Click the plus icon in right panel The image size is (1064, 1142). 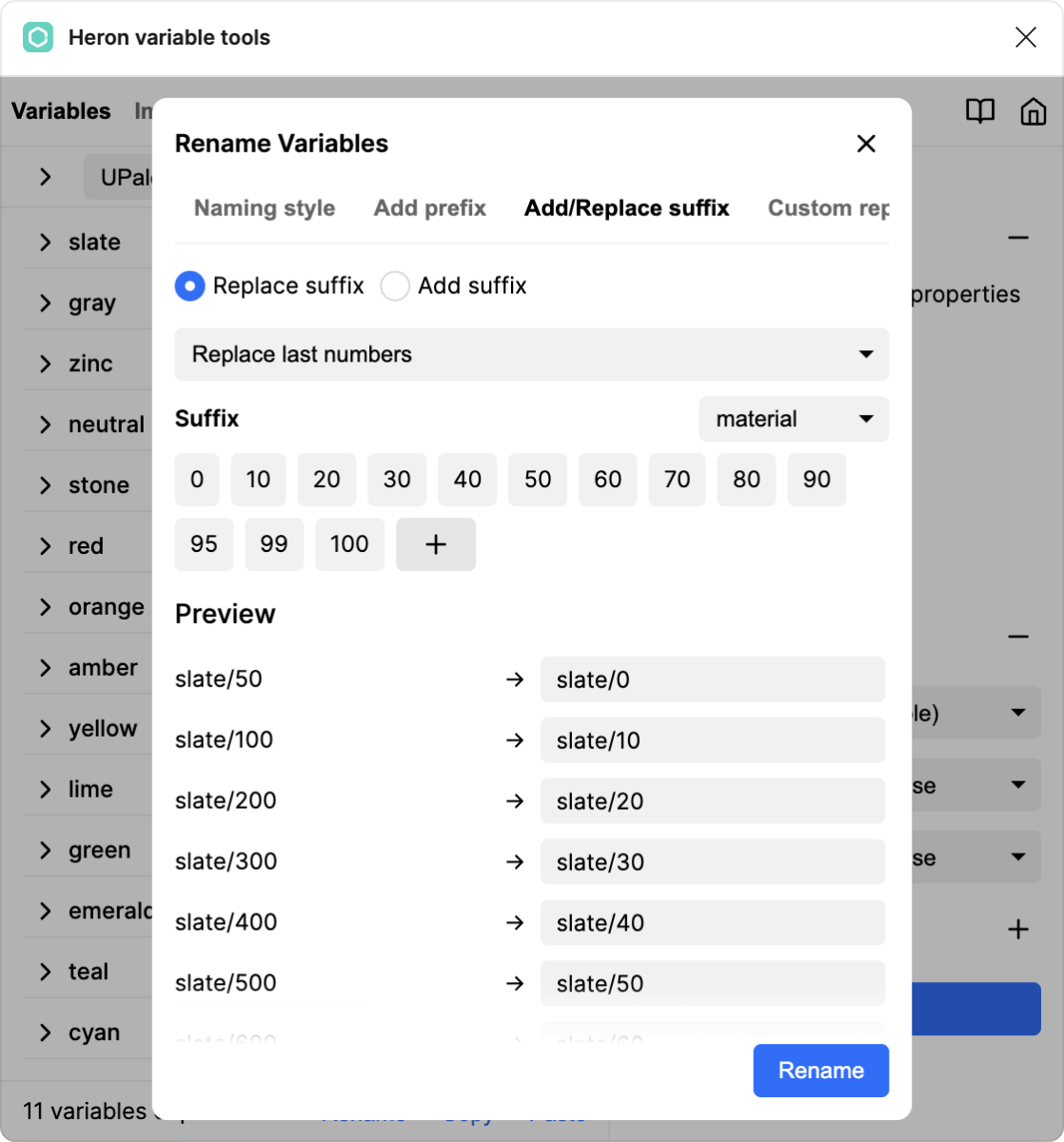point(1018,930)
